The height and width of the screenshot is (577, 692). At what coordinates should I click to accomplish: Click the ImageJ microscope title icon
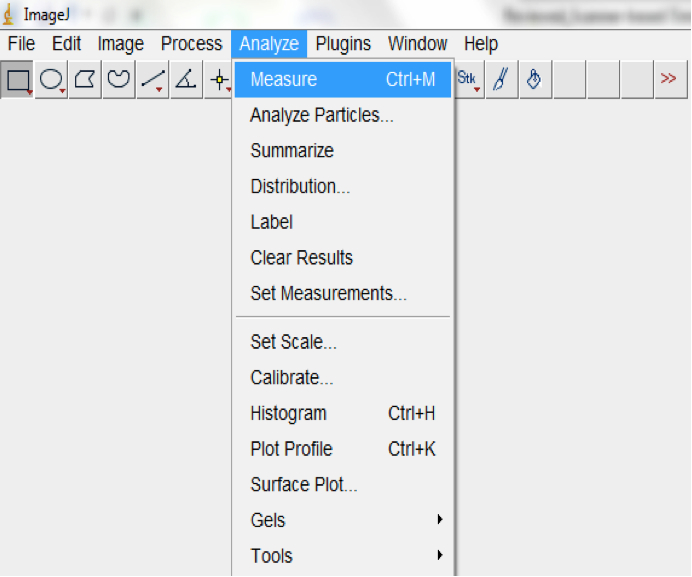pyautogui.click(x=8, y=15)
